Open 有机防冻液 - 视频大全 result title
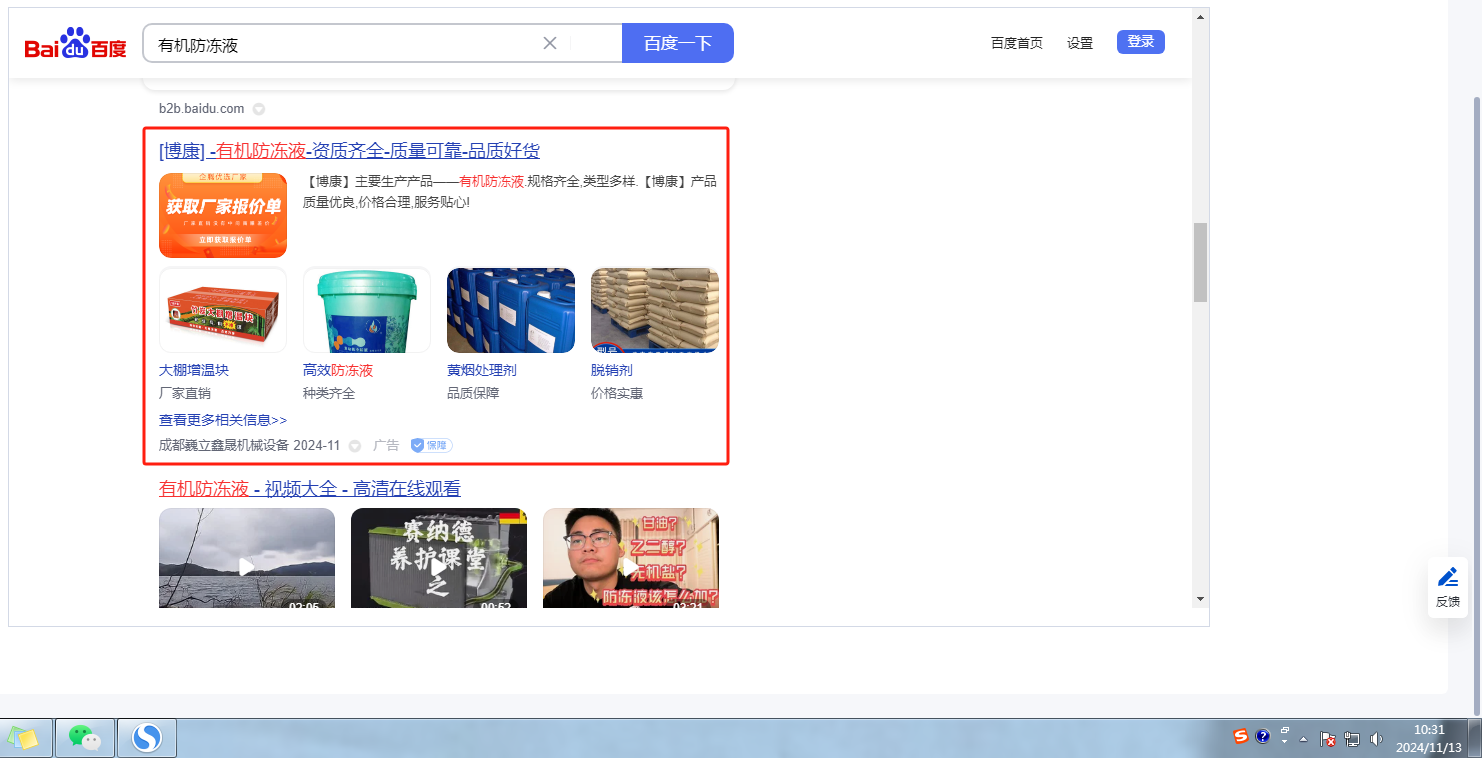The image size is (1482, 758). point(310,489)
